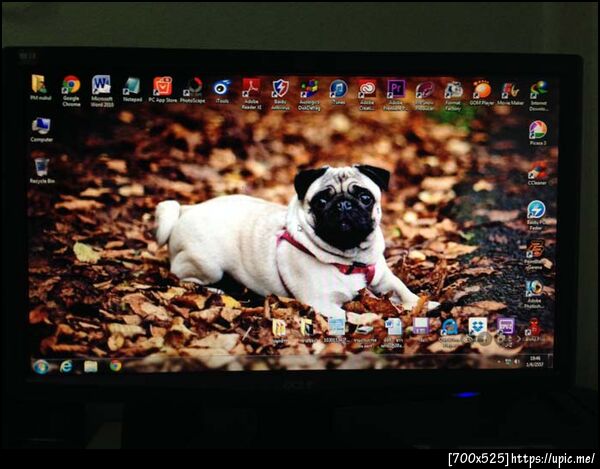The width and height of the screenshot is (600, 469).
Task: Open the Movie Maker shortcut
Action: point(510,93)
